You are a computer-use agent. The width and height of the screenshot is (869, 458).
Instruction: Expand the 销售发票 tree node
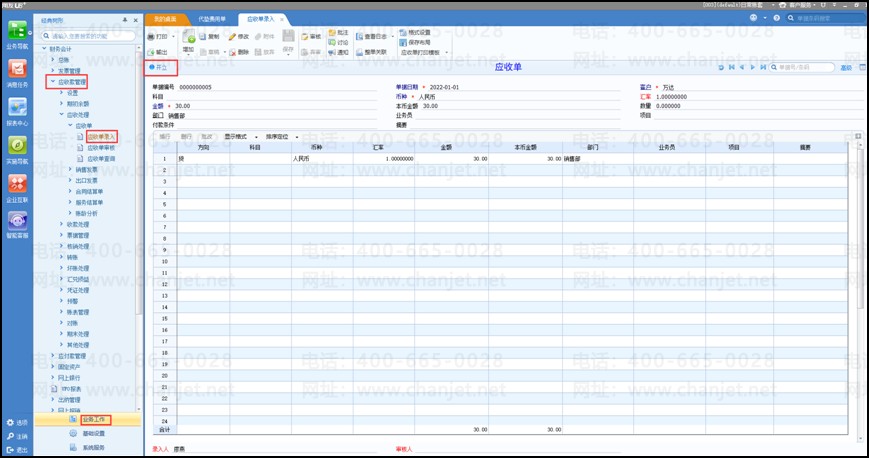tap(73, 170)
